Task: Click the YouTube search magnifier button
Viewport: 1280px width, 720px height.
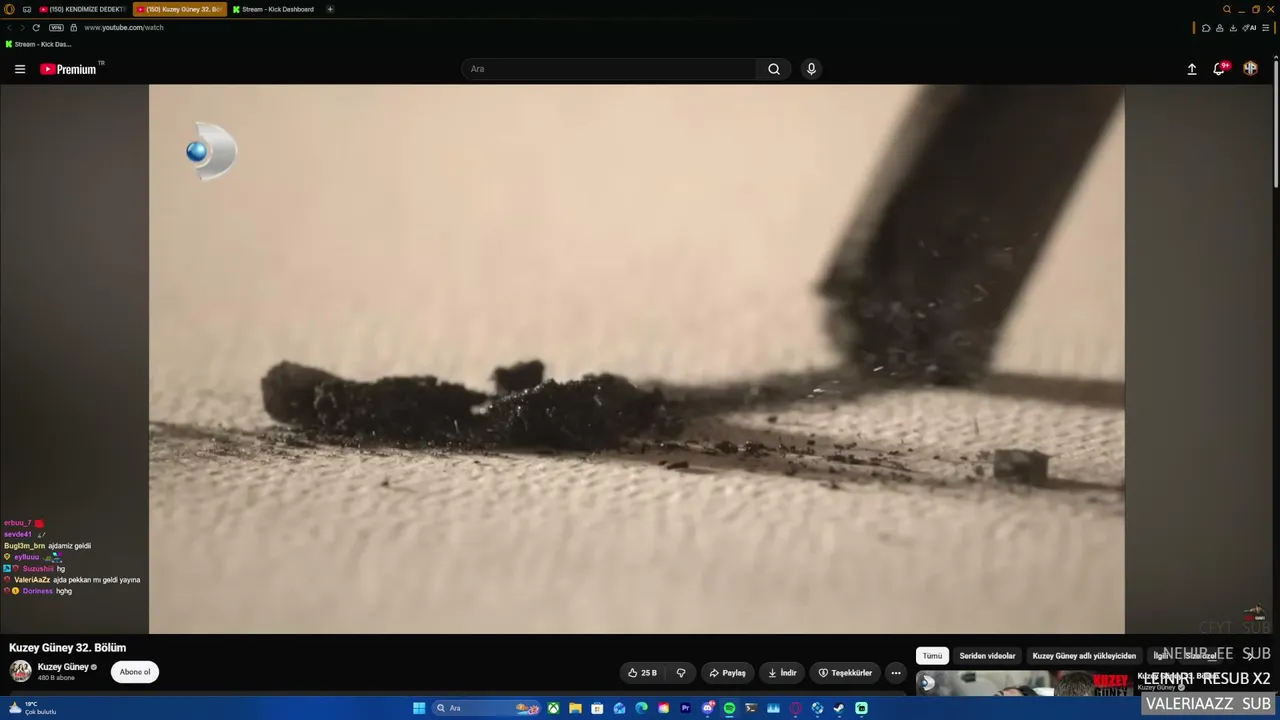Action: pyautogui.click(x=774, y=69)
